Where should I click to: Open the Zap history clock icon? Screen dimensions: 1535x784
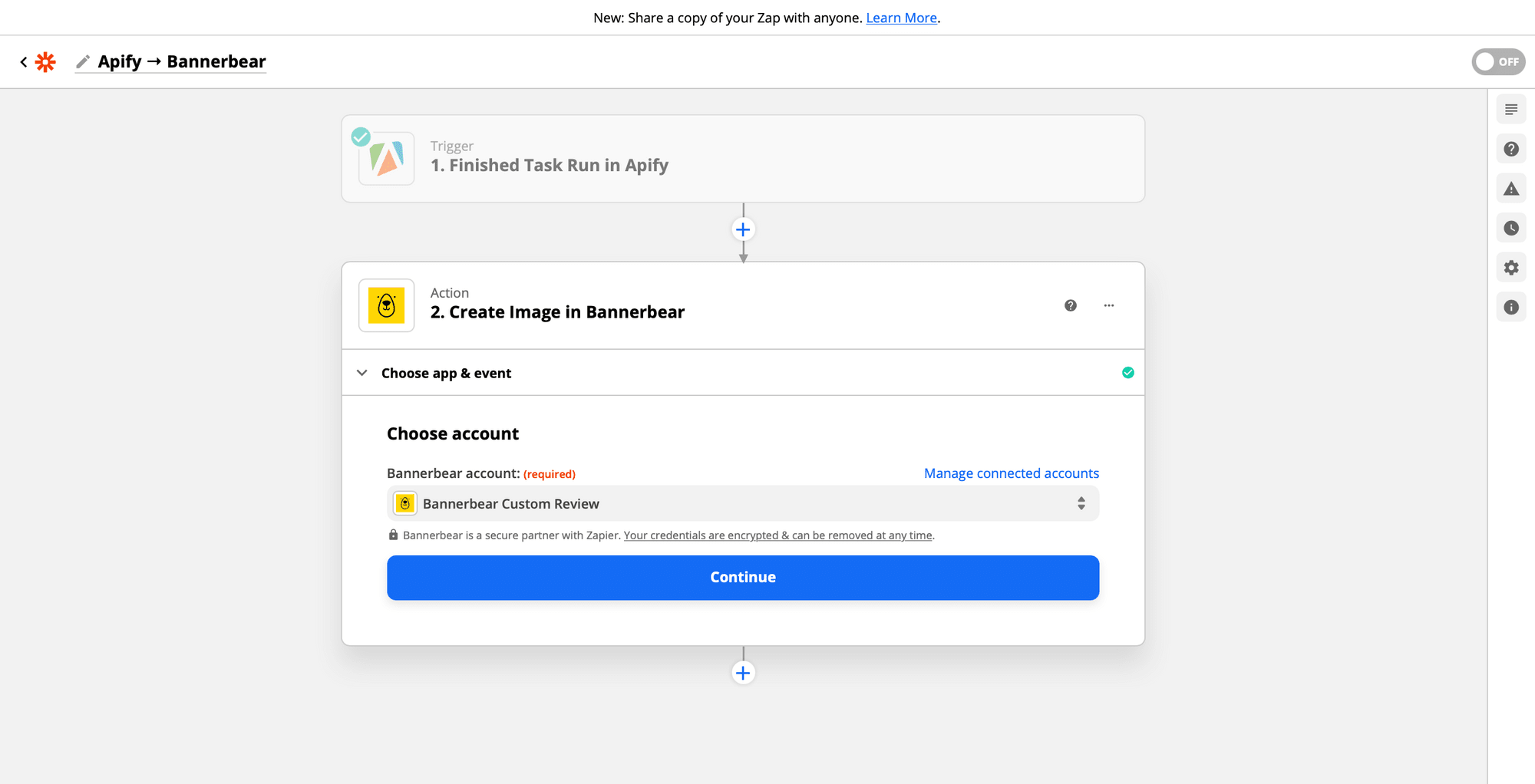[x=1511, y=228]
